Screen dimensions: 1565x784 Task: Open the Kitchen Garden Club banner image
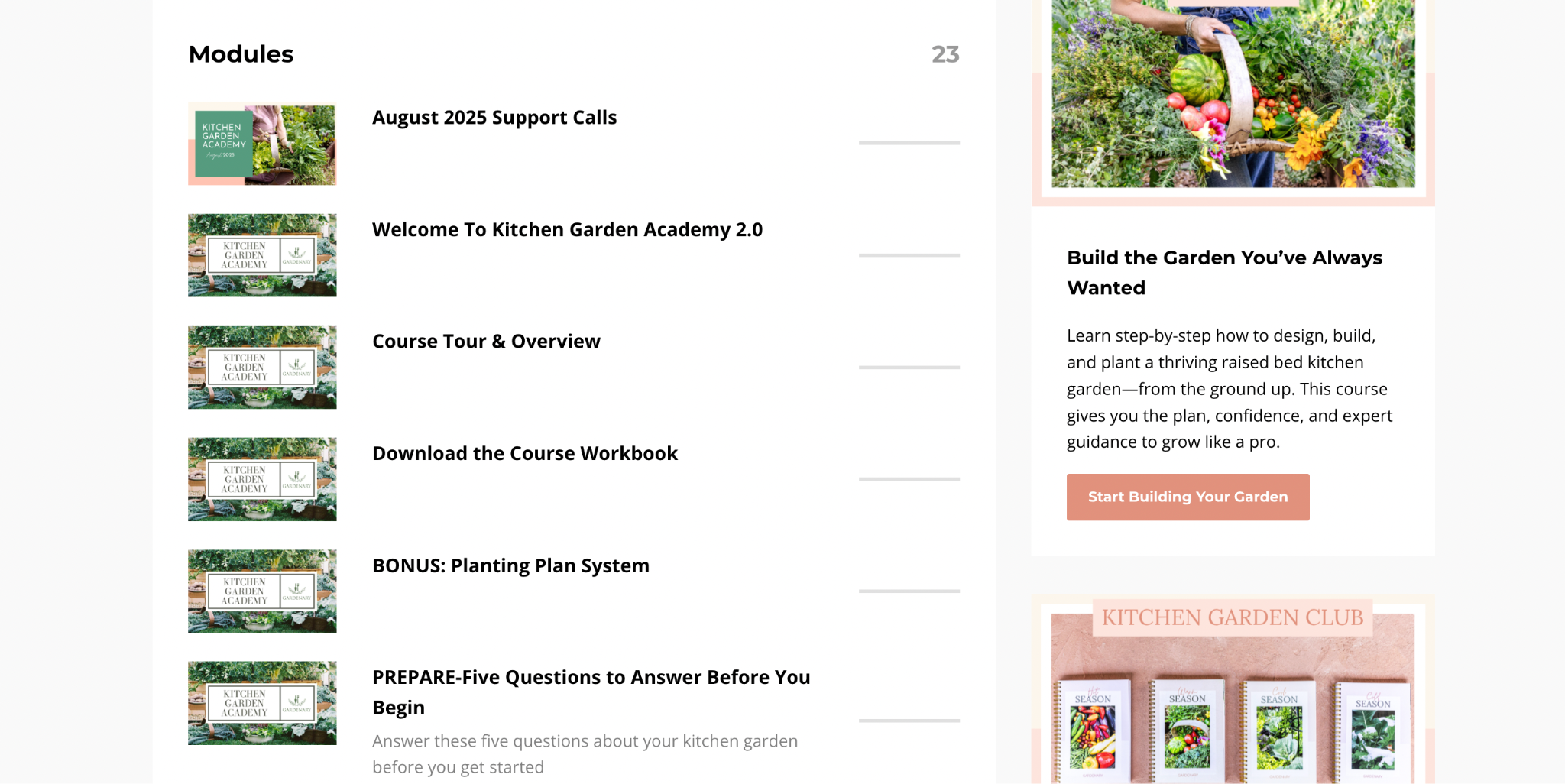click(x=1233, y=692)
